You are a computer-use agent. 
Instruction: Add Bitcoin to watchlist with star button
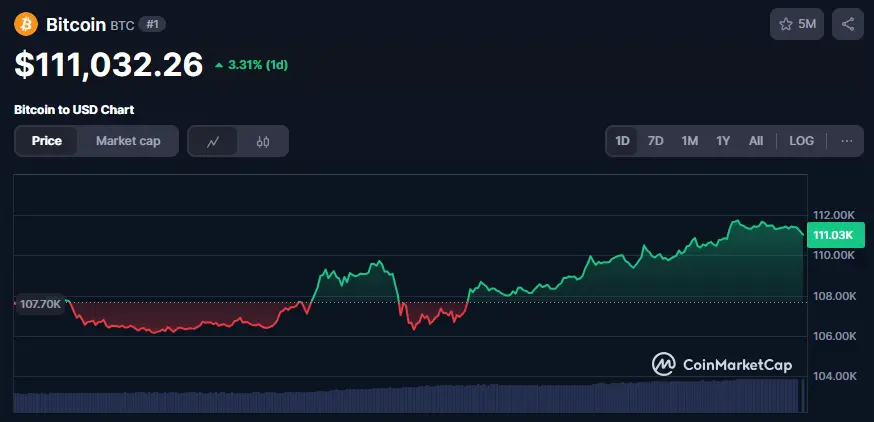pyautogui.click(x=797, y=24)
